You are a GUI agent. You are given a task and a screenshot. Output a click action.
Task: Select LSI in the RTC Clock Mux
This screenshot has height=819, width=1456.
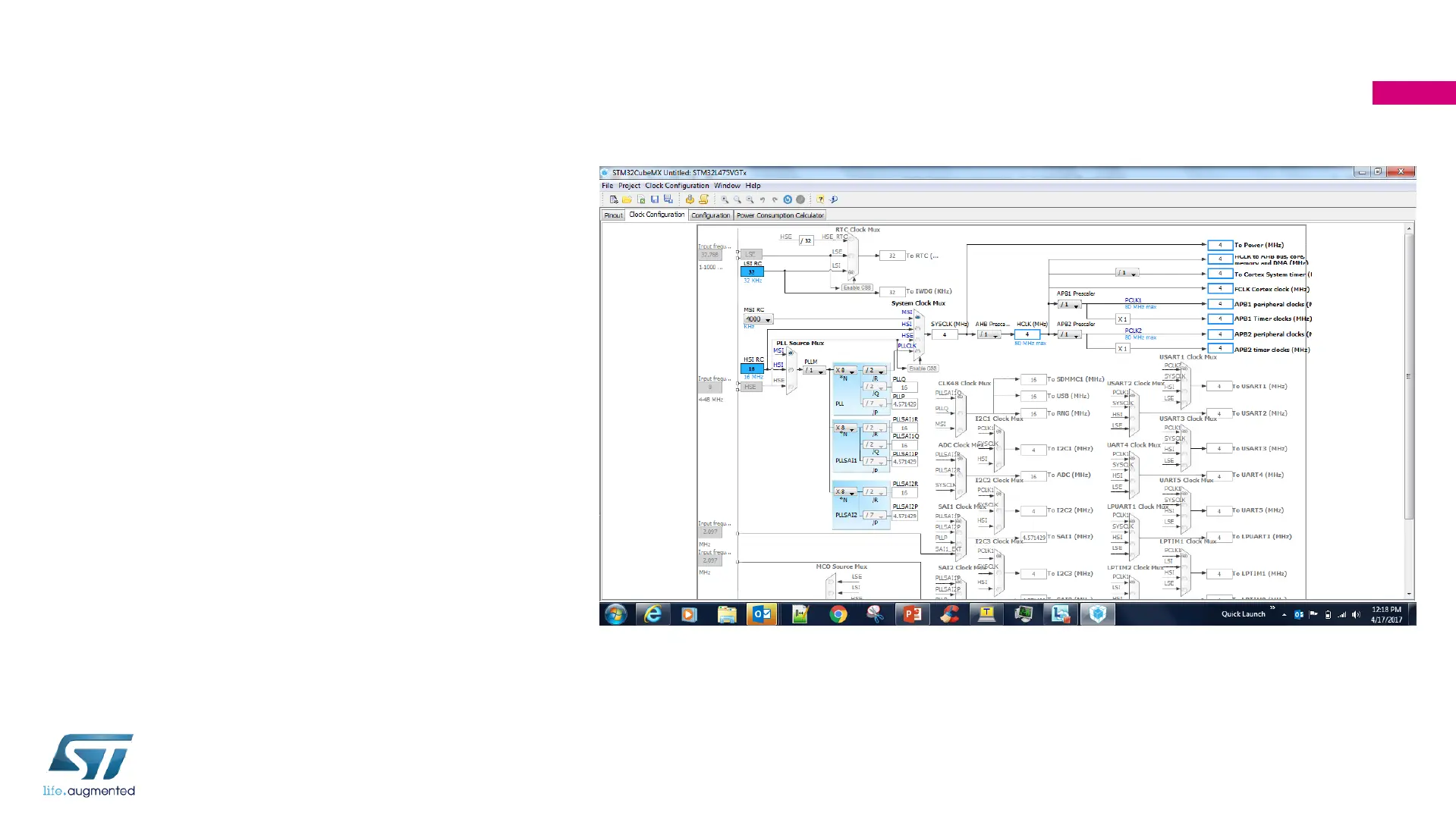pyautogui.click(x=851, y=271)
